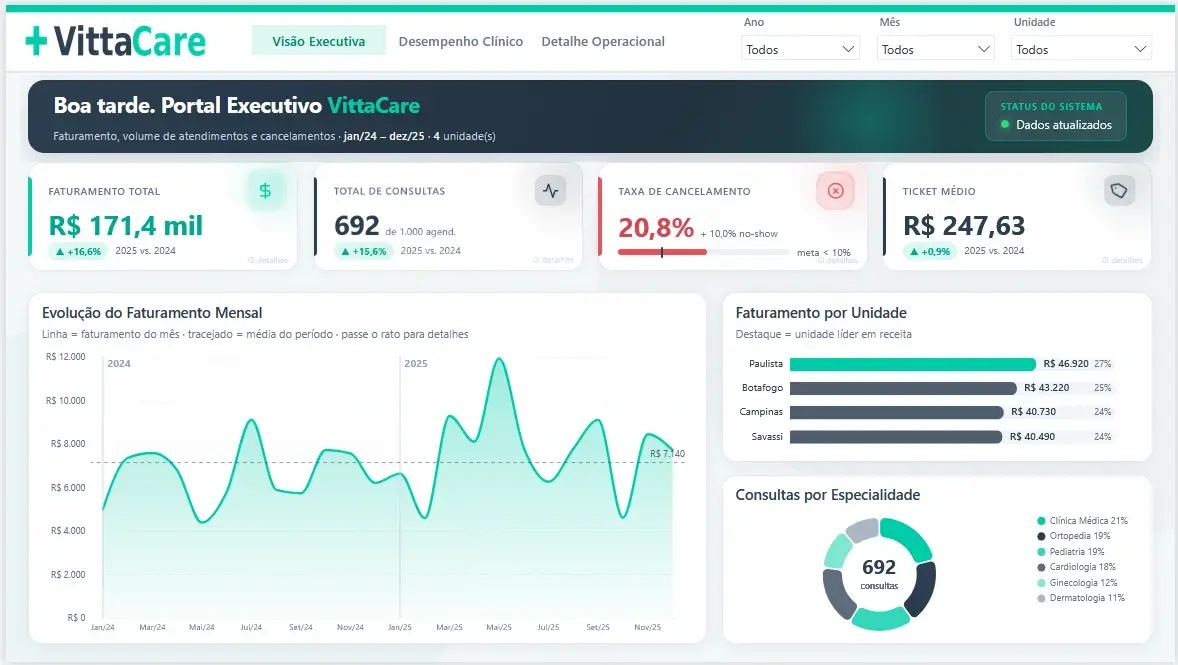Click the R$ 40.490 value
Screen dimensions: 1178x665
click(1032, 437)
